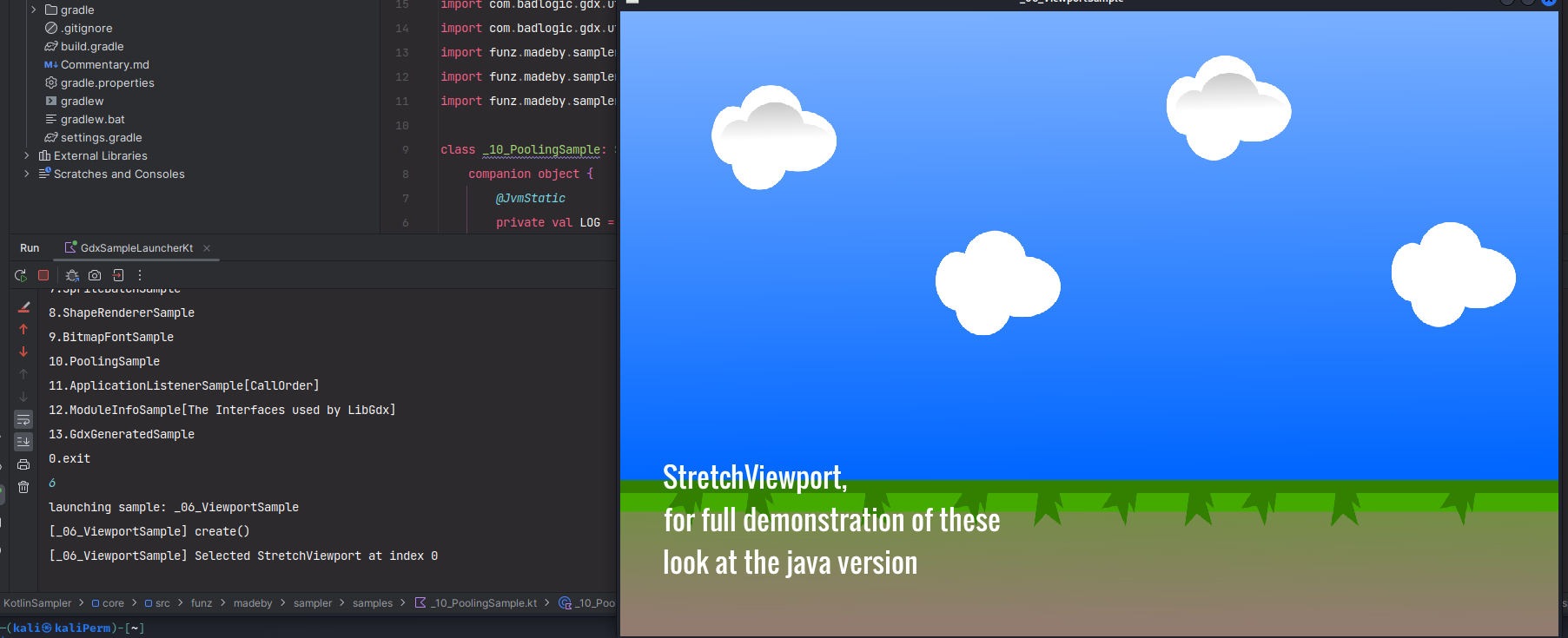Open gradle.properties file
Image resolution: width=1568 pixels, height=638 pixels.
point(108,83)
